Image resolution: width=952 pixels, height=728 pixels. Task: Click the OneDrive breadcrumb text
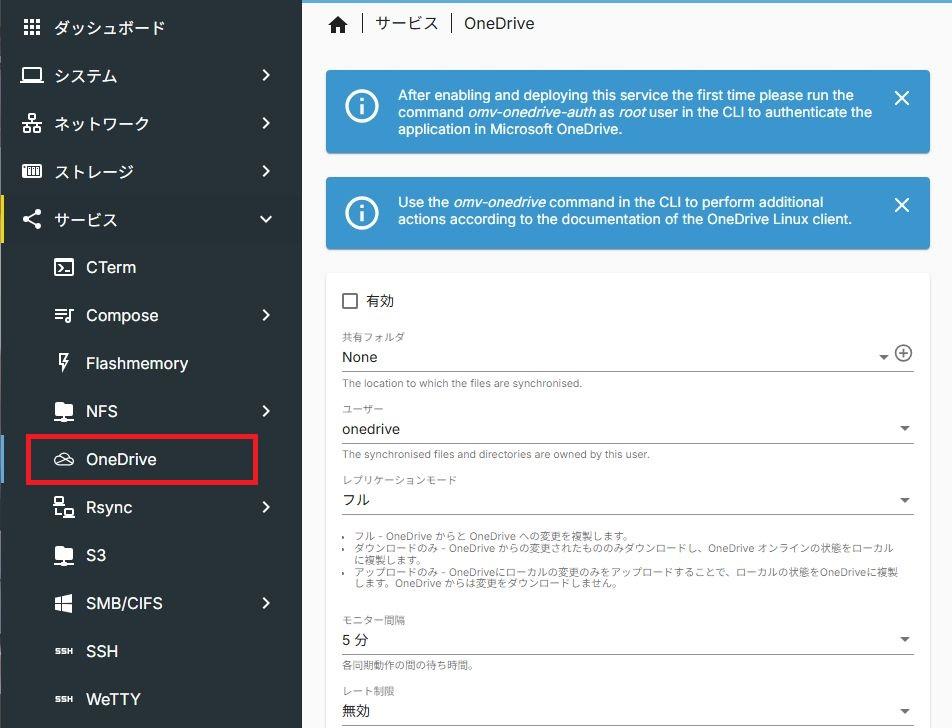tap(499, 23)
